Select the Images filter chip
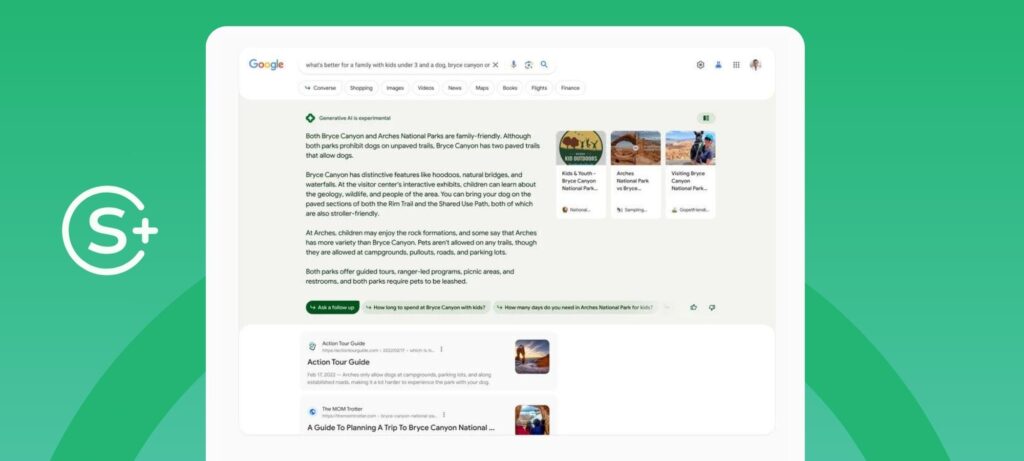This screenshot has height=461, width=1024. 395,88
